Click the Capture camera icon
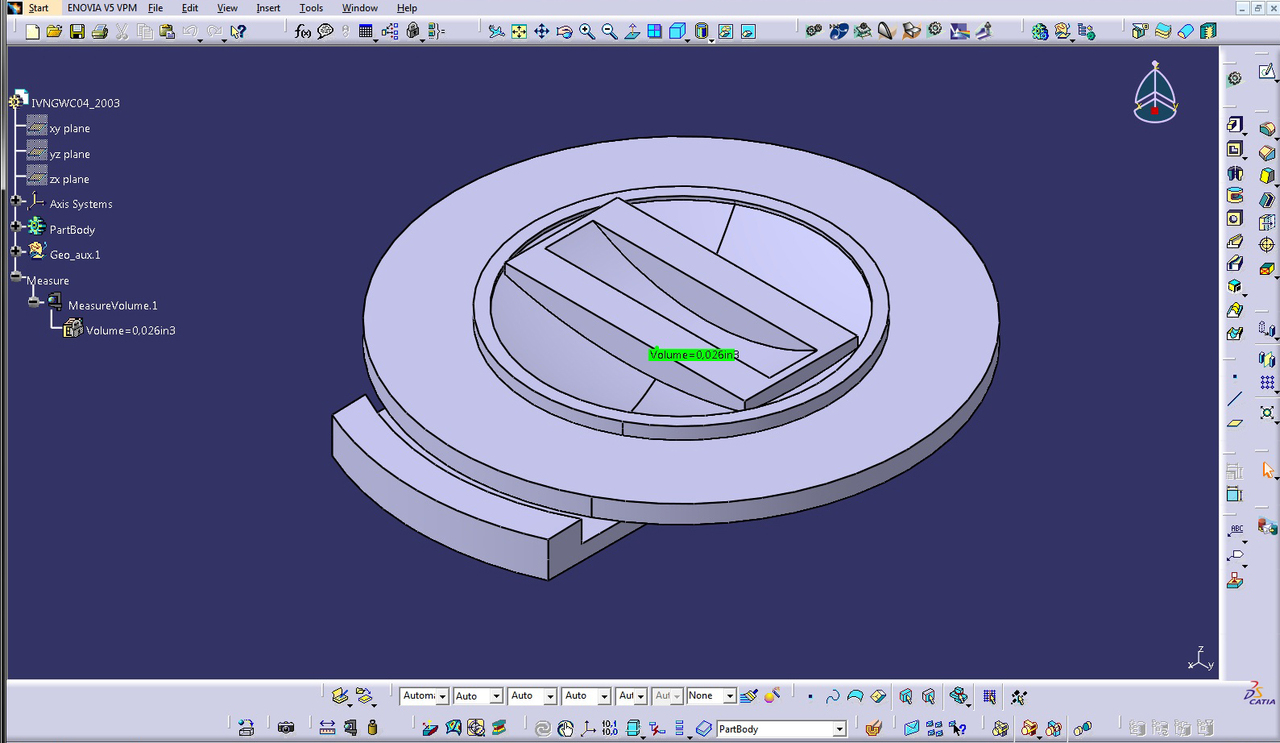This screenshot has width=1280, height=743. click(x=286, y=728)
